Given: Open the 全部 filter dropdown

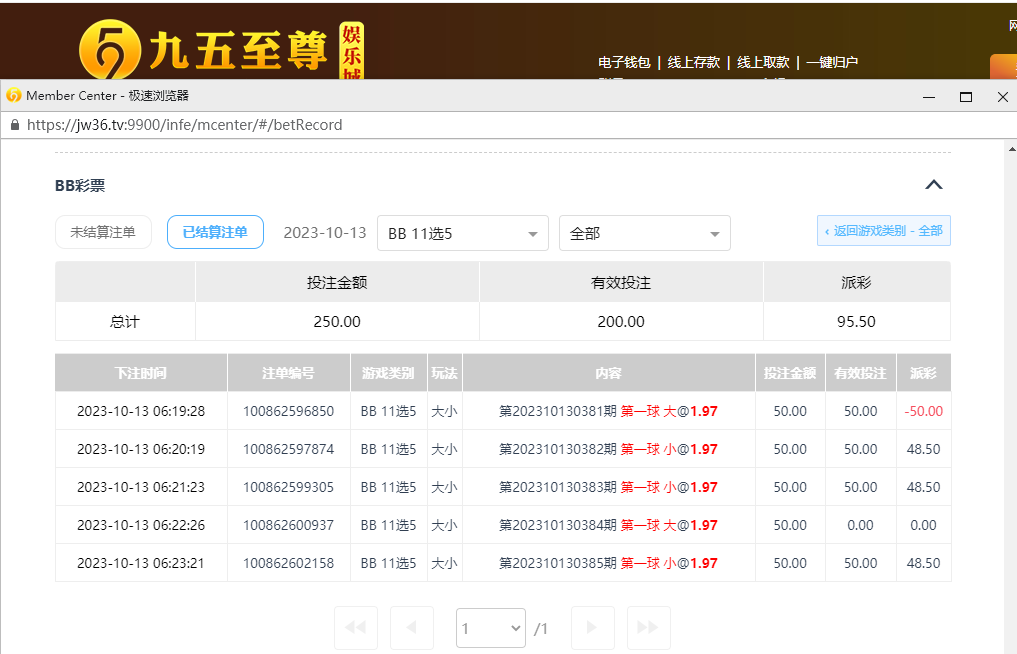Looking at the screenshot, I should point(644,233).
